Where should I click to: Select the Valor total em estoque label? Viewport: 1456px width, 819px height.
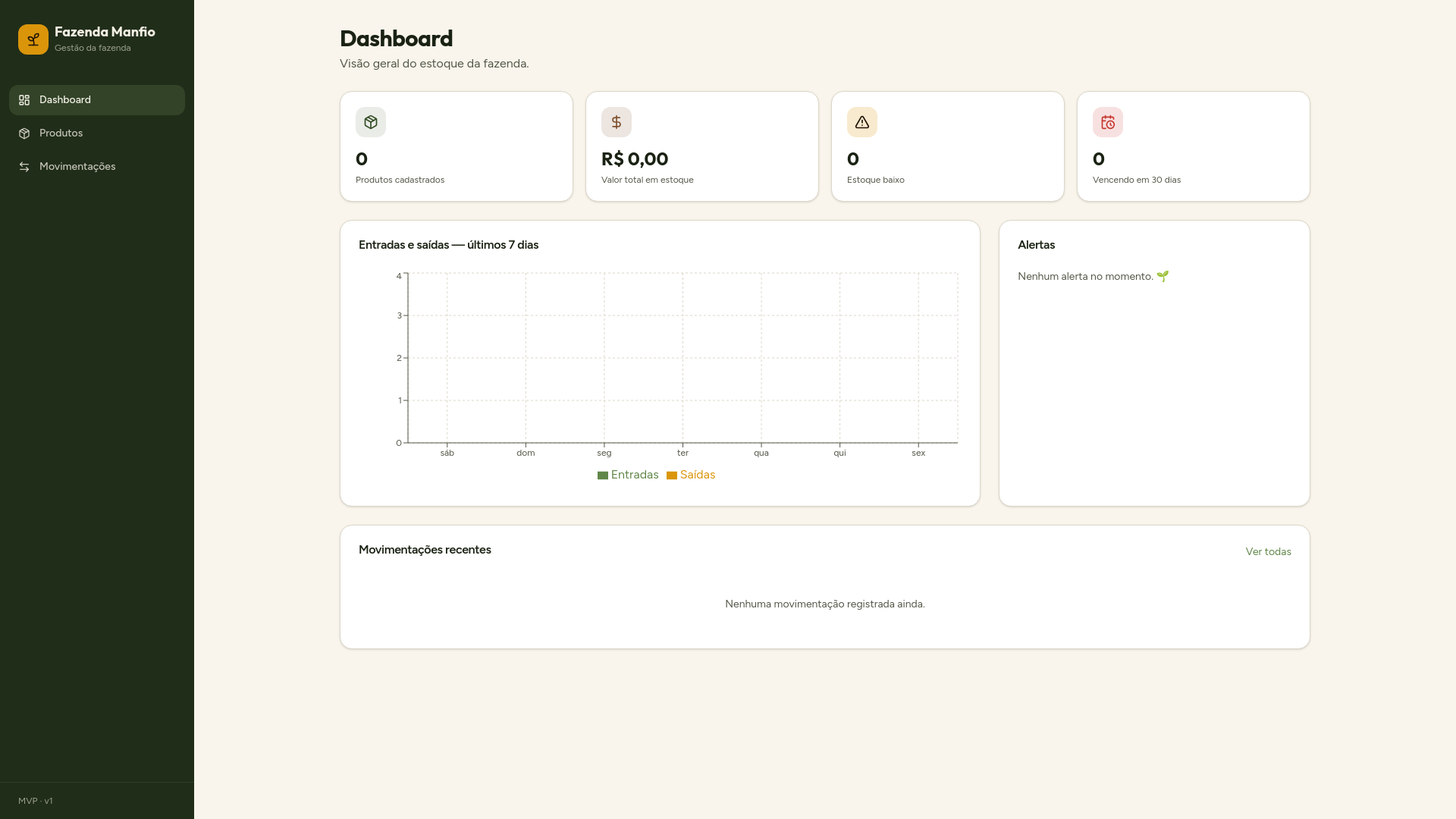point(647,180)
